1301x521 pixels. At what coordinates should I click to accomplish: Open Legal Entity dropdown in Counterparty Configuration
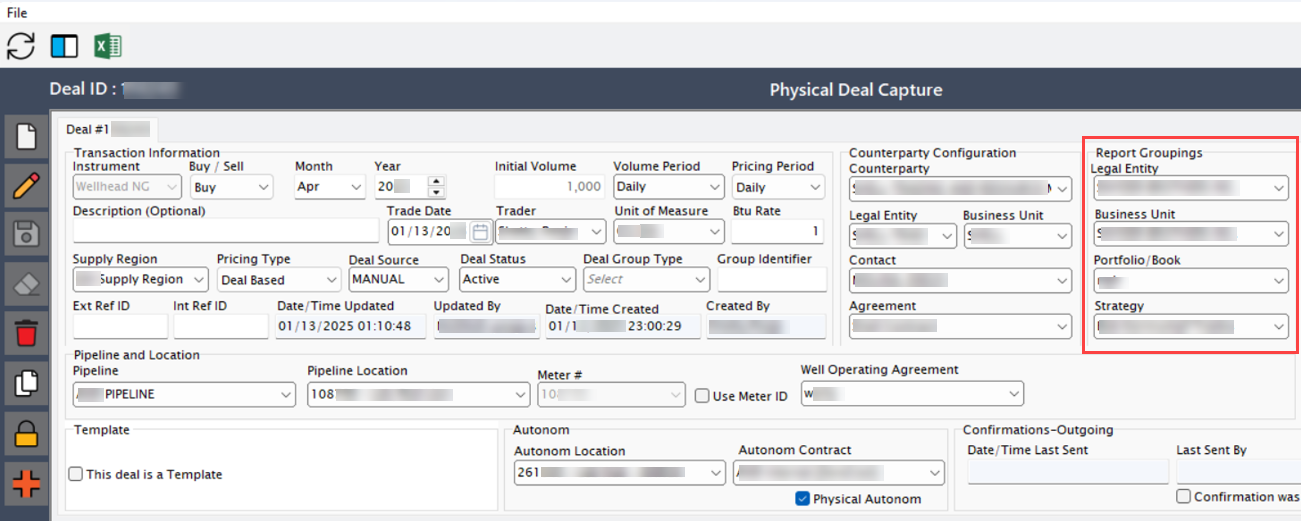point(903,236)
